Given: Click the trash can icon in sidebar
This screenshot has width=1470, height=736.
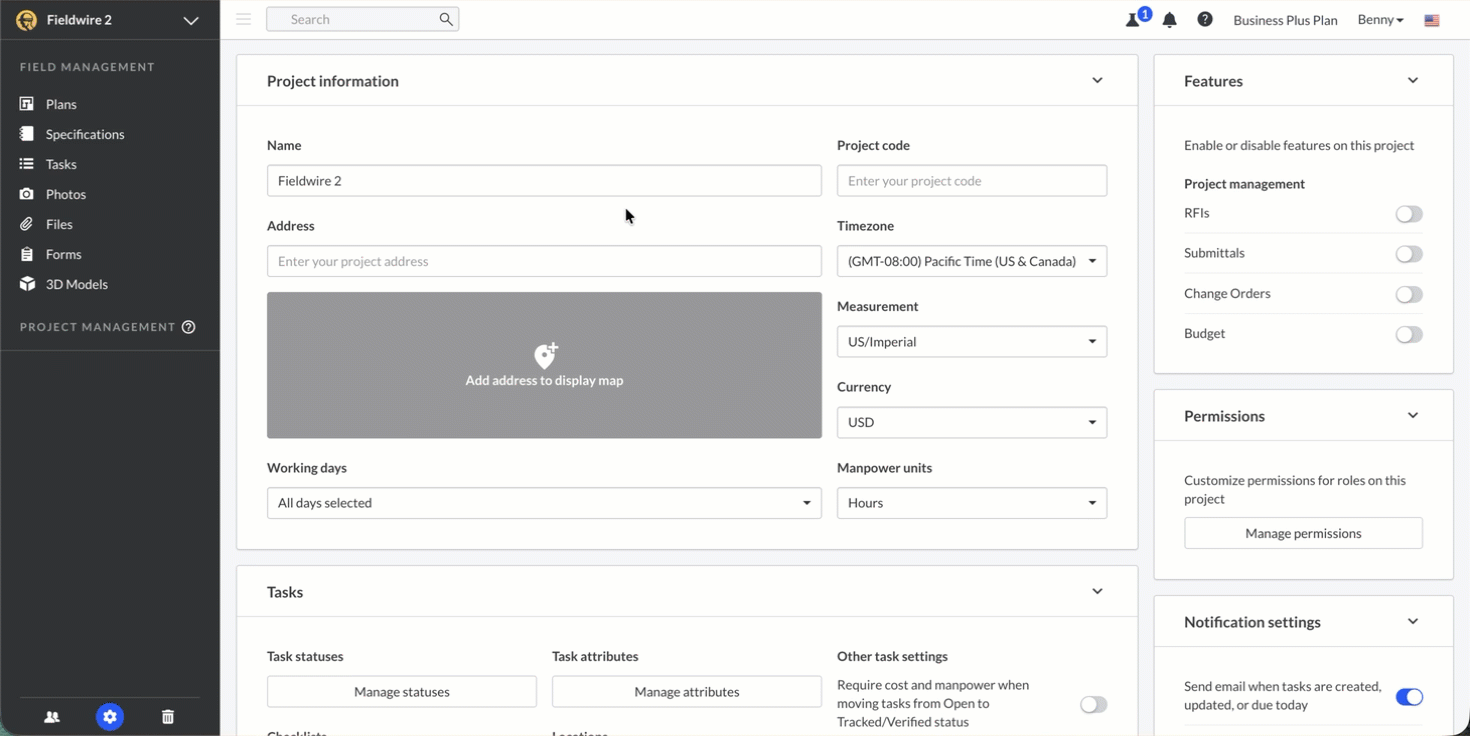Looking at the screenshot, I should point(168,717).
